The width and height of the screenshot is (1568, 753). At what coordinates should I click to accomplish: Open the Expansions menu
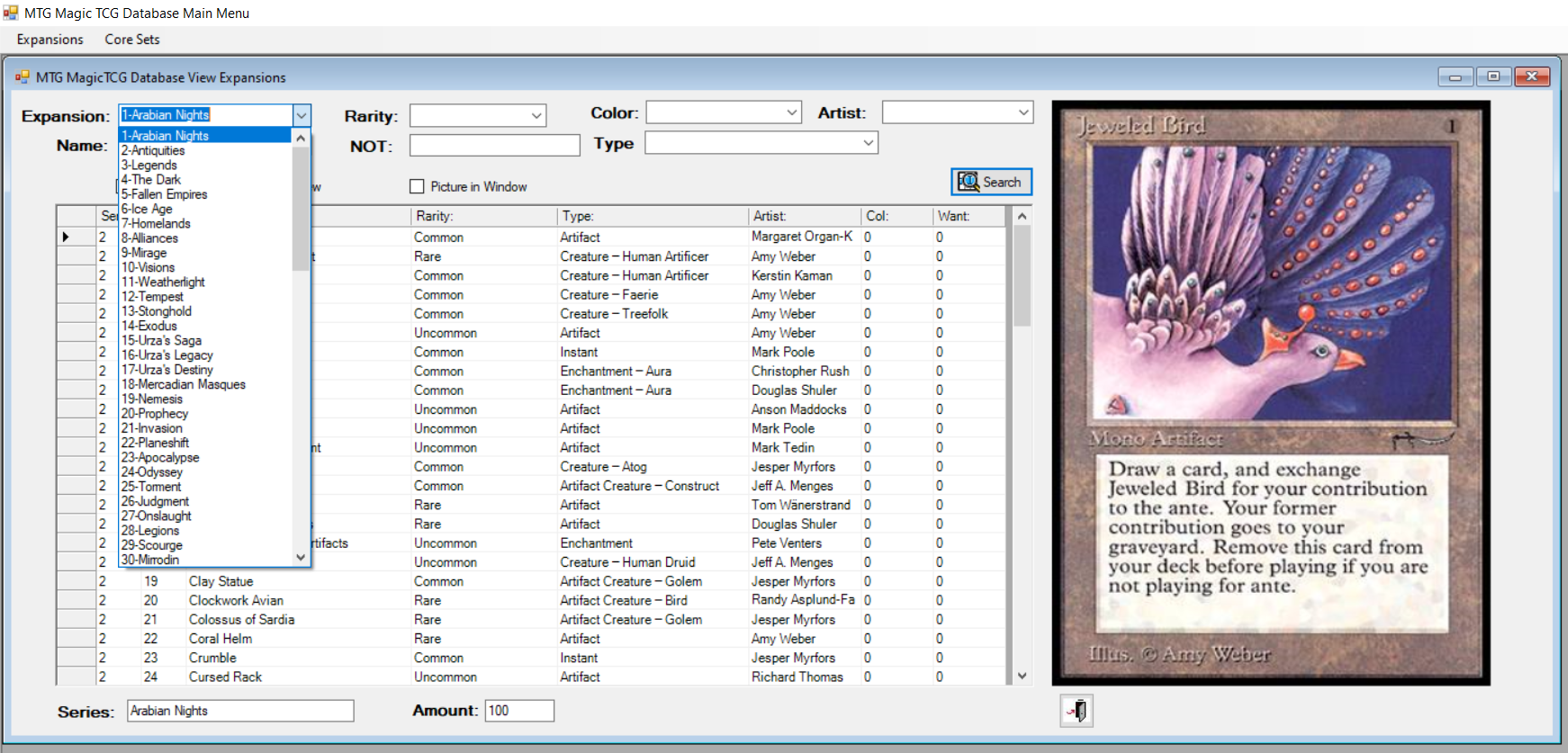coord(50,40)
